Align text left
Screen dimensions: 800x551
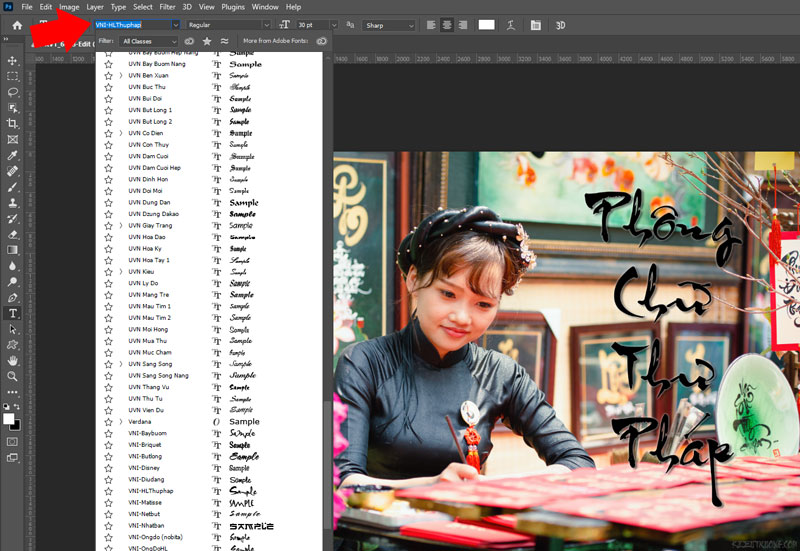[x=431, y=25]
